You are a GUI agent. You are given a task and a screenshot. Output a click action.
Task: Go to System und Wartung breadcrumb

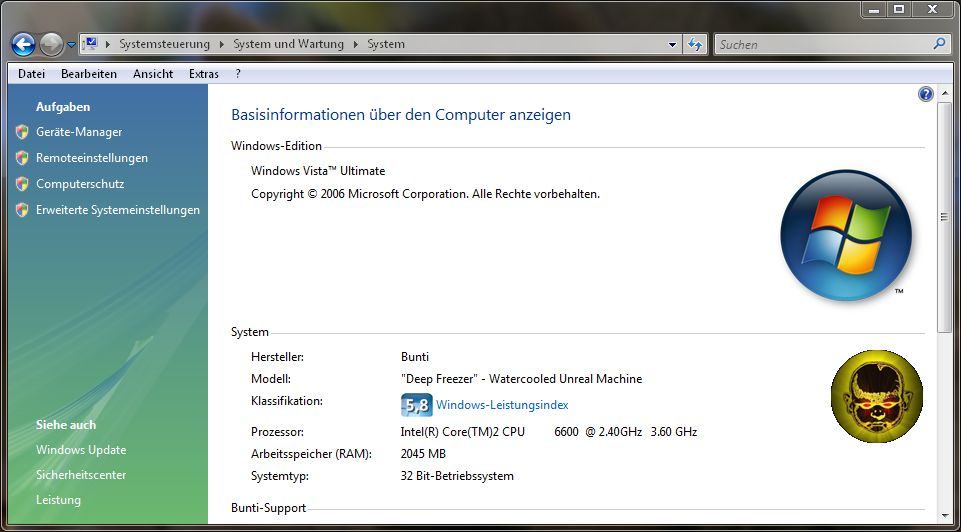click(x=289, y=44)
